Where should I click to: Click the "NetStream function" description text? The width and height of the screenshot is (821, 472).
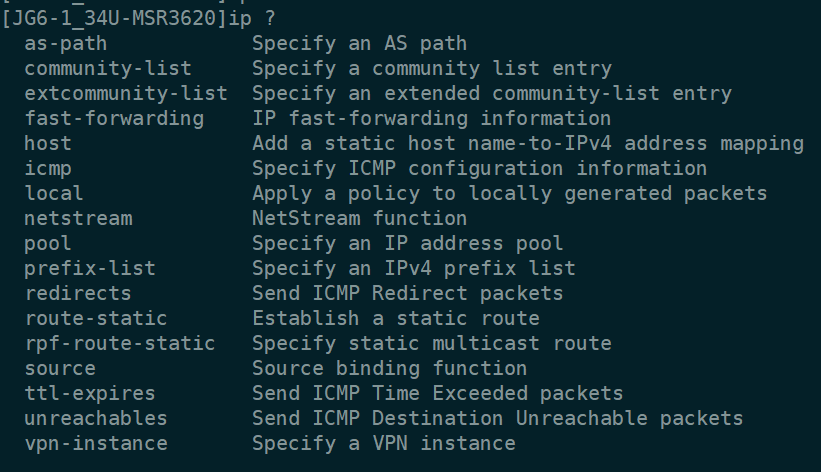pyautogui.click(x=359, y=218)
